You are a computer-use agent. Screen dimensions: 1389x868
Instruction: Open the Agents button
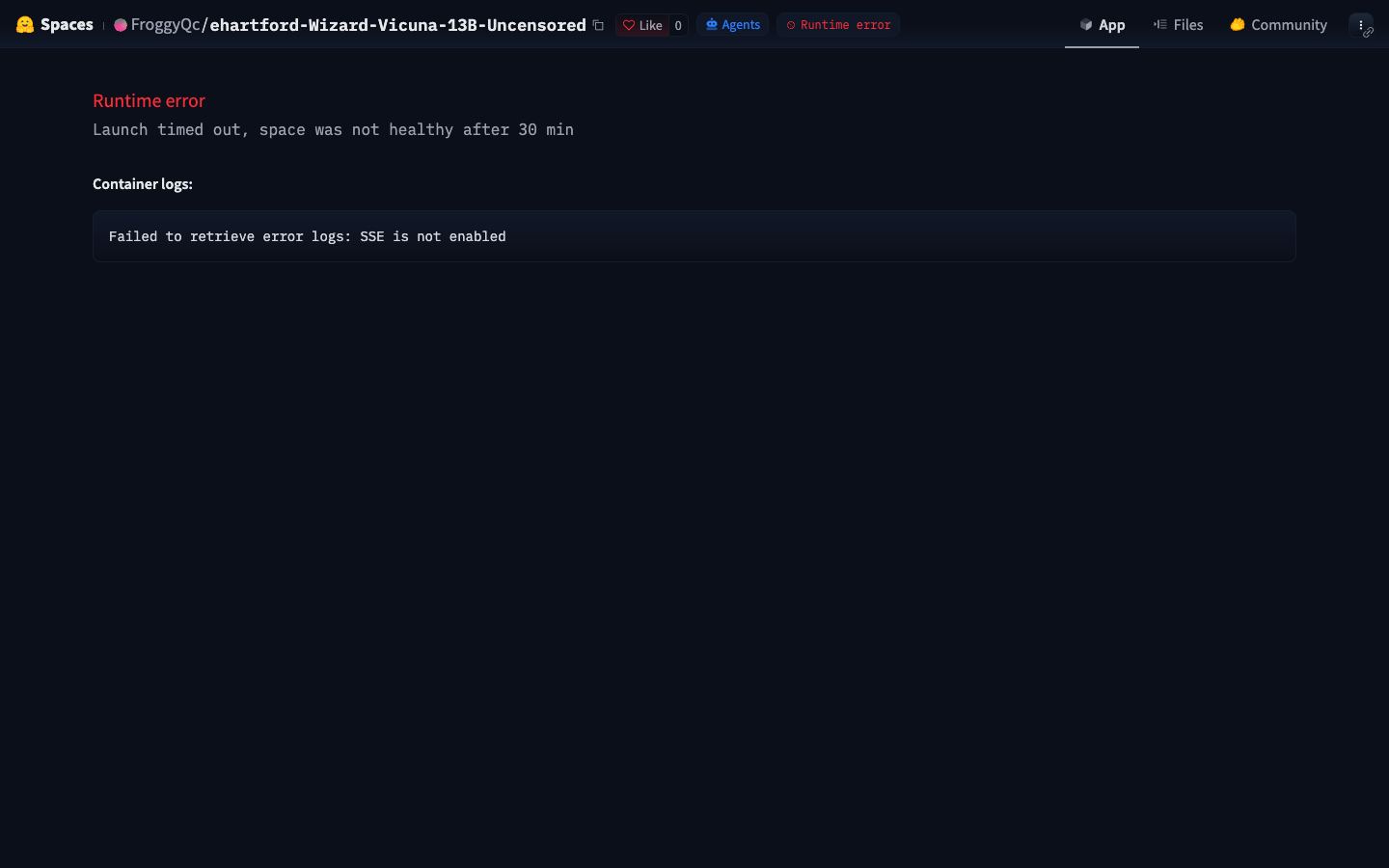tap(733, 25)
